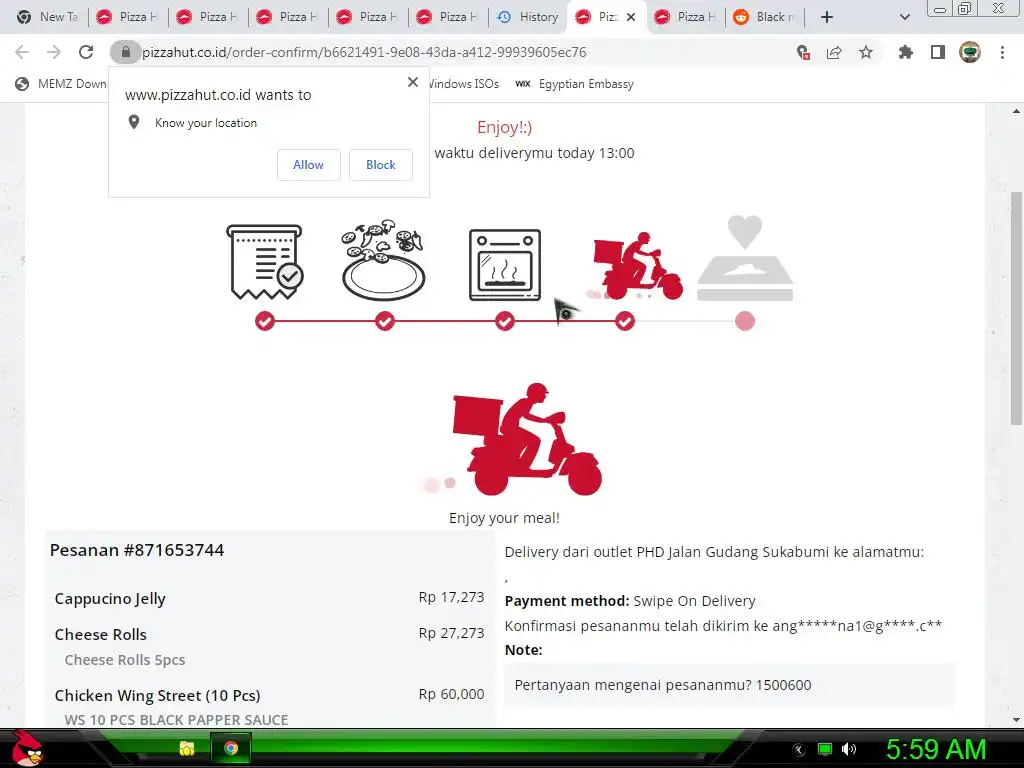Open the Chrome three-dot menu
Screen dimensions: 1024x768
[1002, 52]
